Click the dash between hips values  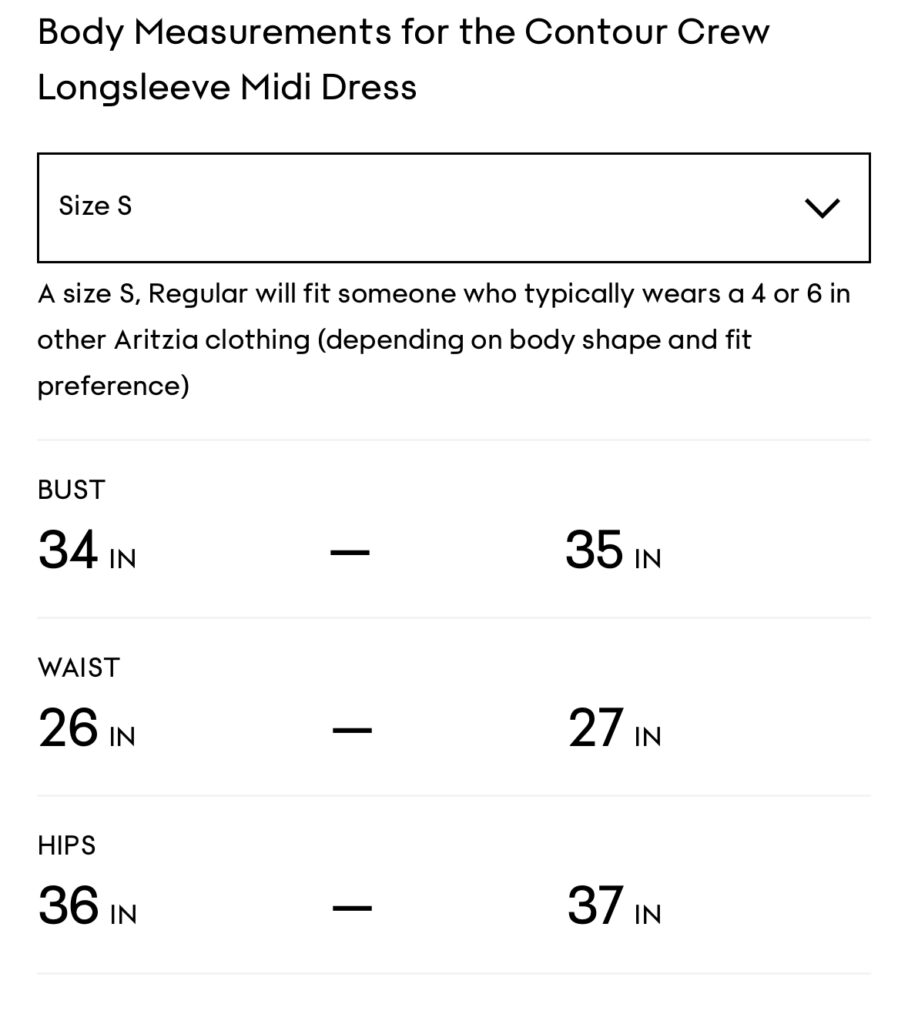point(351,908)
